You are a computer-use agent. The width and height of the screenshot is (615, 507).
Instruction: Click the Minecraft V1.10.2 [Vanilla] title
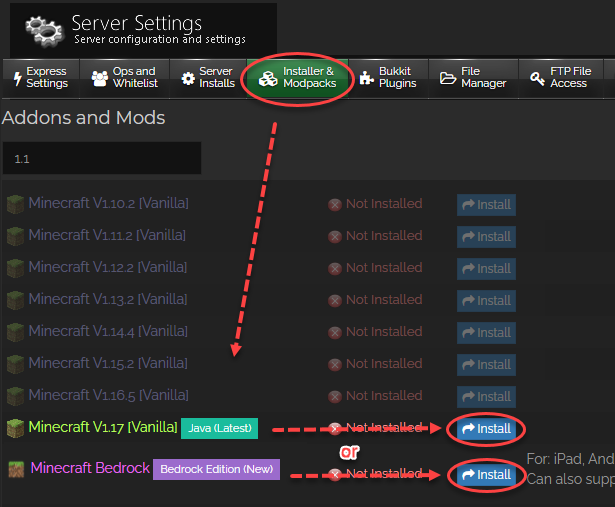click(x=109, y=203)
